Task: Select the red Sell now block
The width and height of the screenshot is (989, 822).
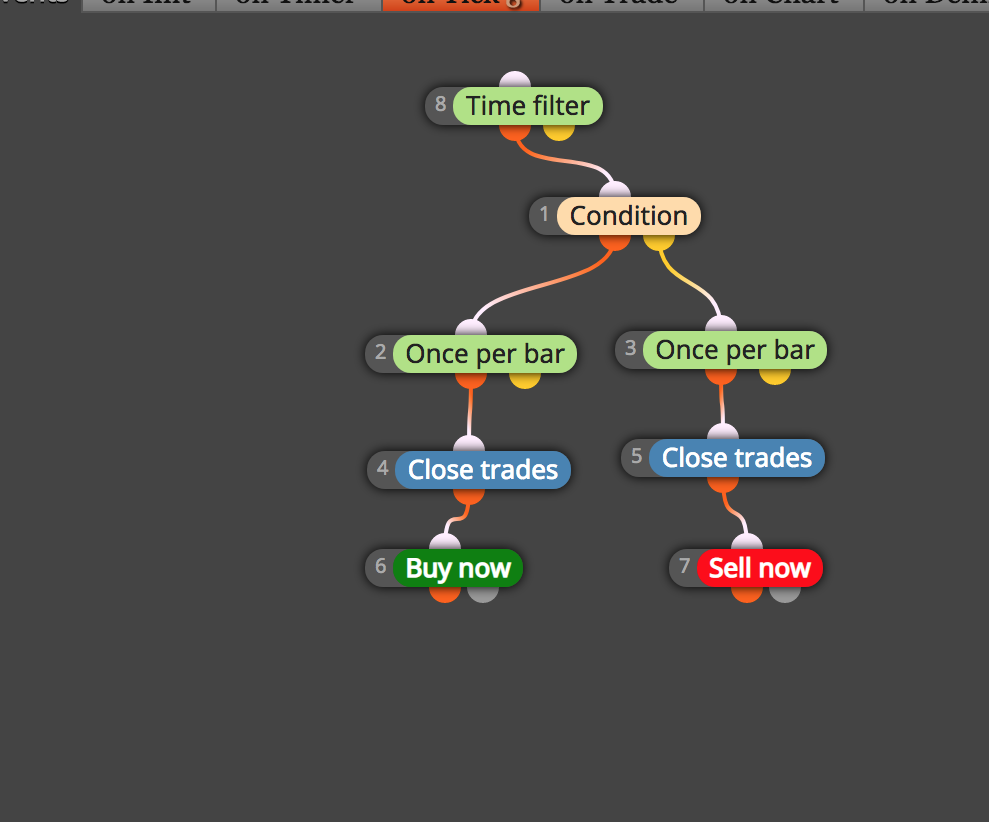Action: pyautogui.click(x=759, y=568)
